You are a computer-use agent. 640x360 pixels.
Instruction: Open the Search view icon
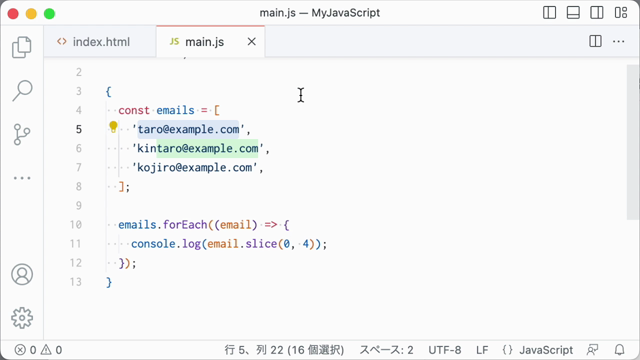pos(22,90)
